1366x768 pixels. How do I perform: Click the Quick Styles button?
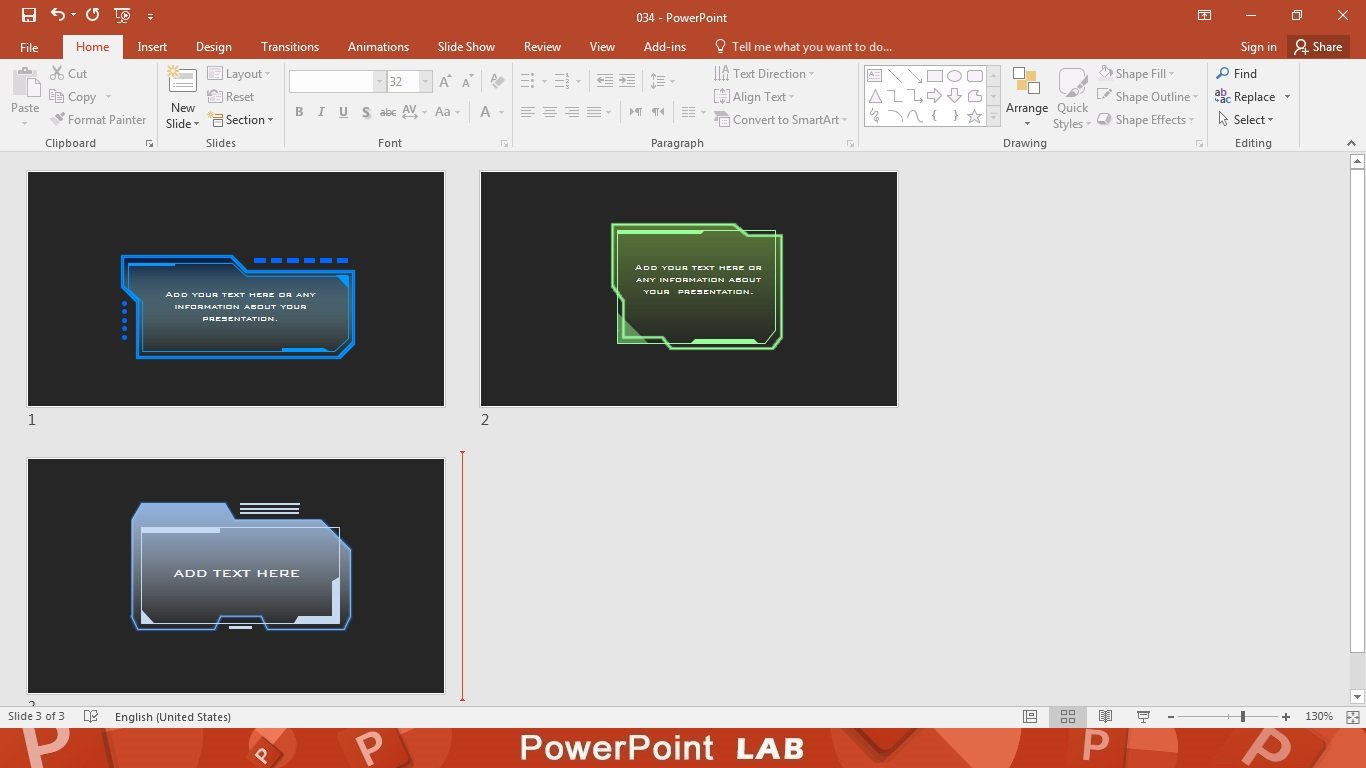click(1072, 98)
